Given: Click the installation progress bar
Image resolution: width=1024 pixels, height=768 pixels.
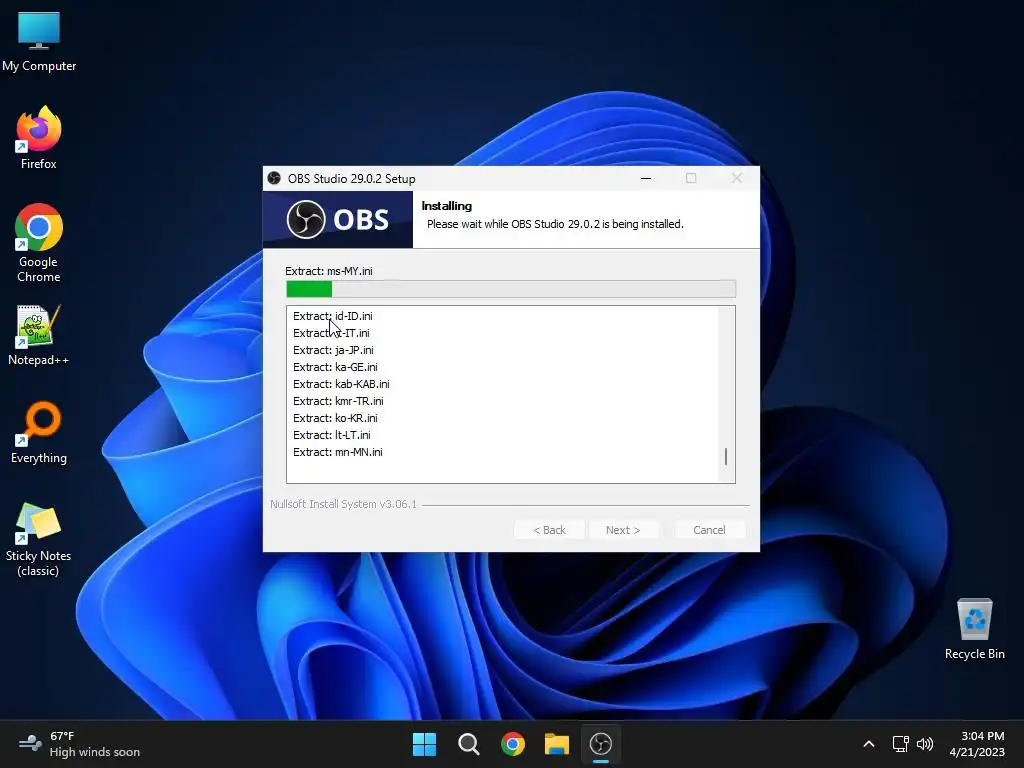Looking at the screenshot, I should tap(511, 289).
